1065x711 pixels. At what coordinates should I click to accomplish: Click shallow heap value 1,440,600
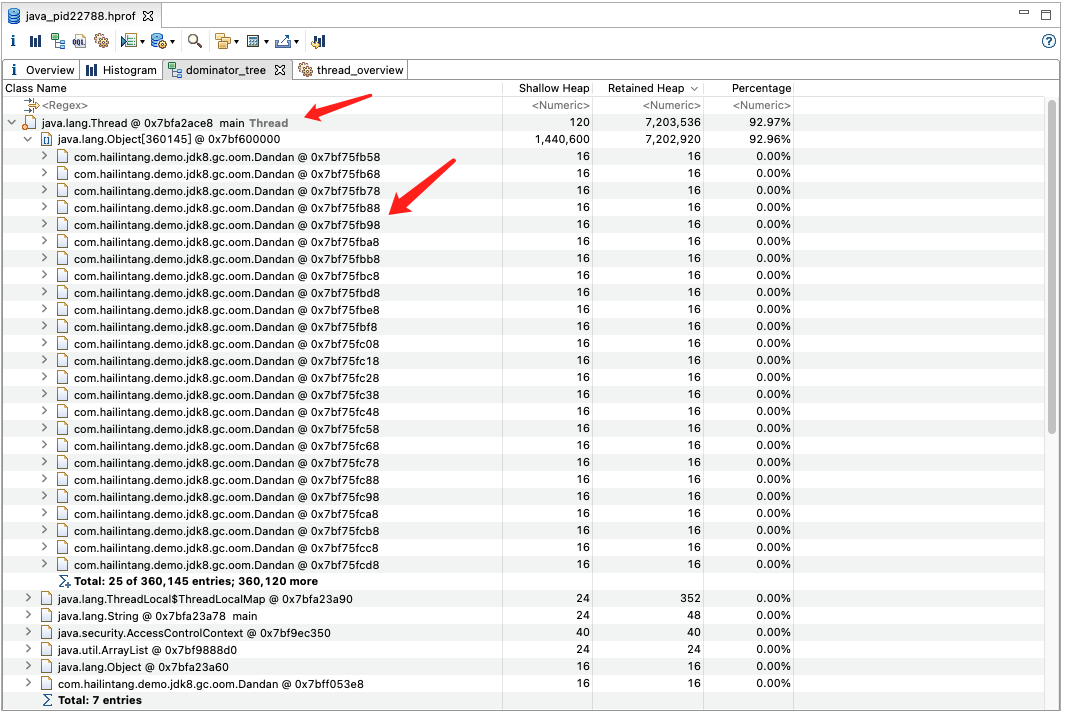coord(562,139)
